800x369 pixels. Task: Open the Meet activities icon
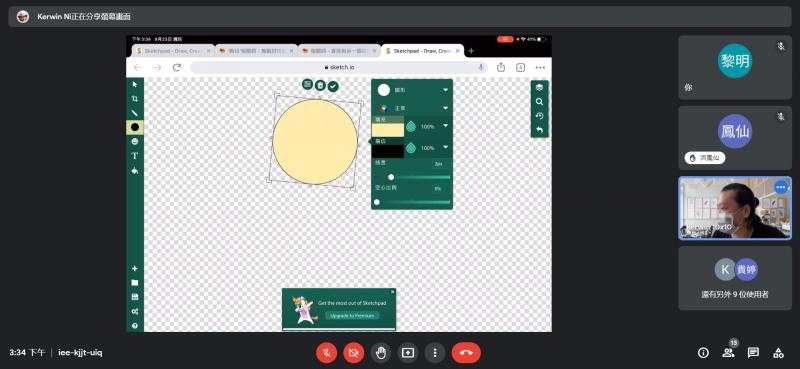(x=778, y=352)
